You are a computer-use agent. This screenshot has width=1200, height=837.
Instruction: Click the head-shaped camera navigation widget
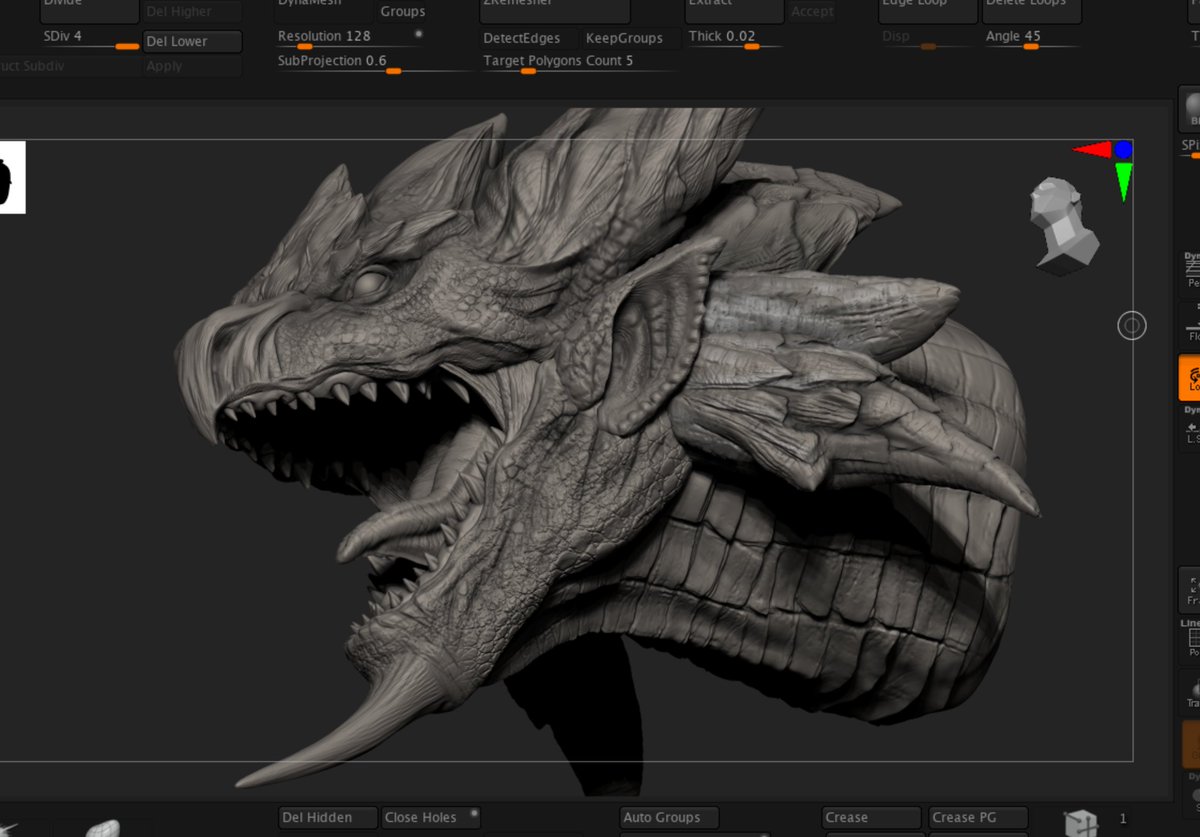(x=1064, y=227)
